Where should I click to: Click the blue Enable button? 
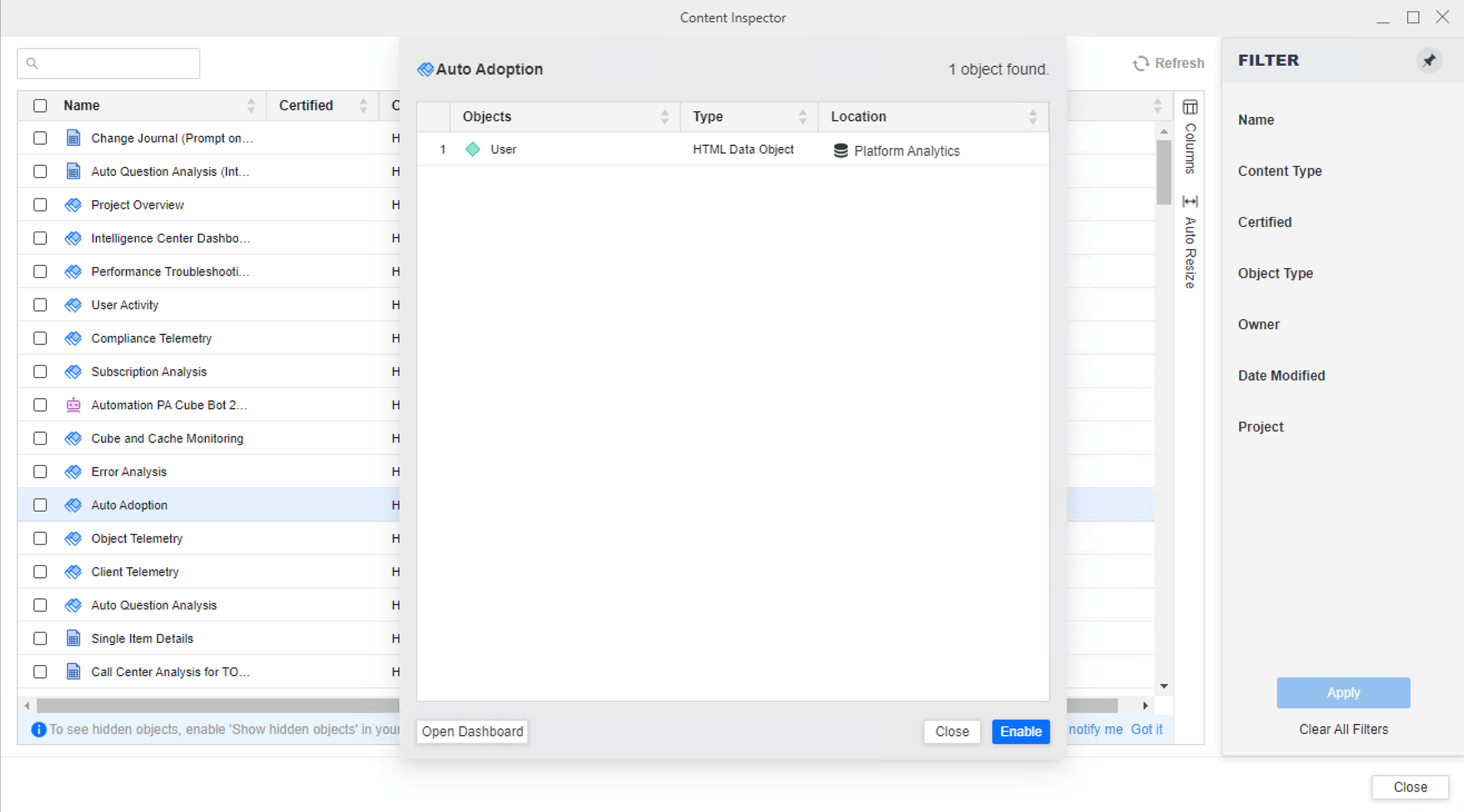click(1021, 731)
